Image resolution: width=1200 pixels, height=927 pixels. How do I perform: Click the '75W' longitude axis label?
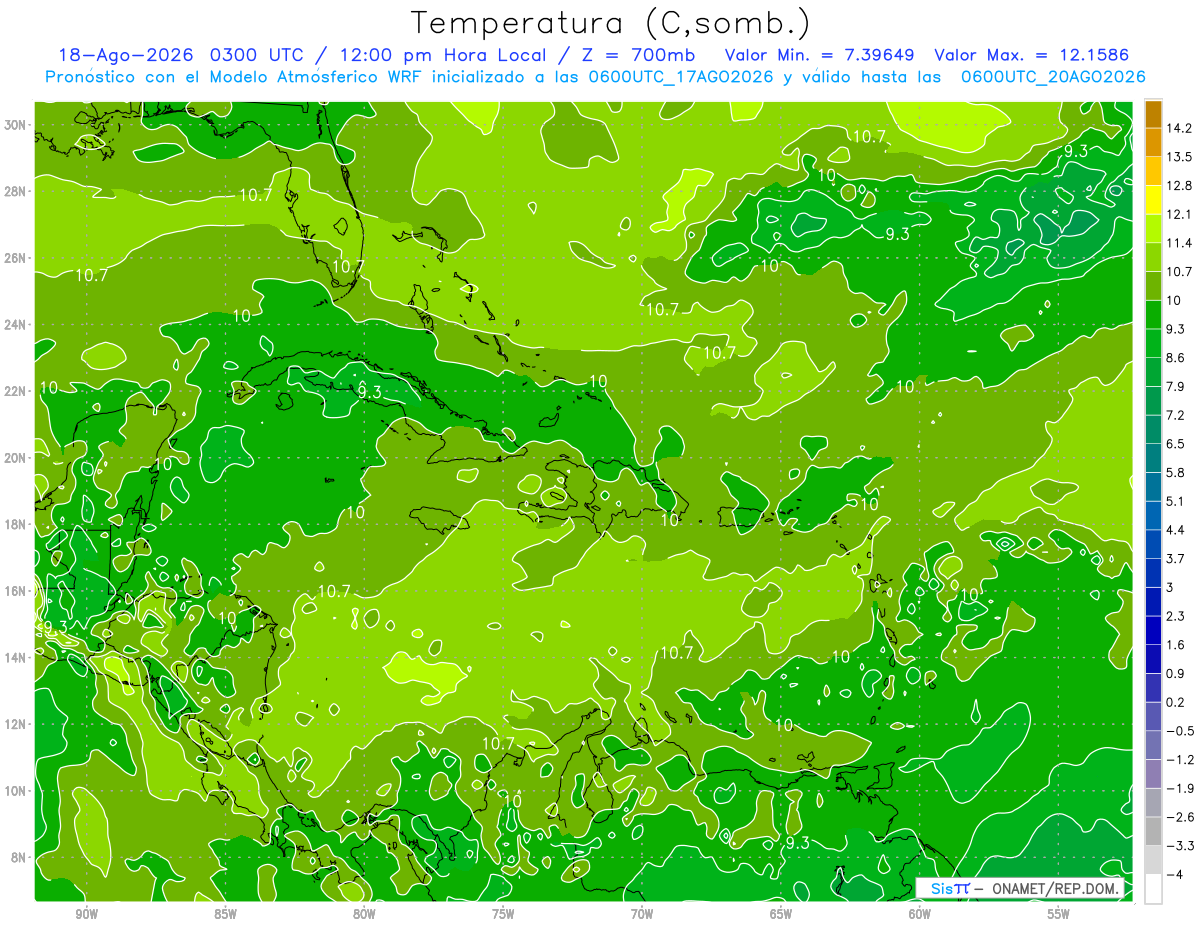tap(503, 914)
